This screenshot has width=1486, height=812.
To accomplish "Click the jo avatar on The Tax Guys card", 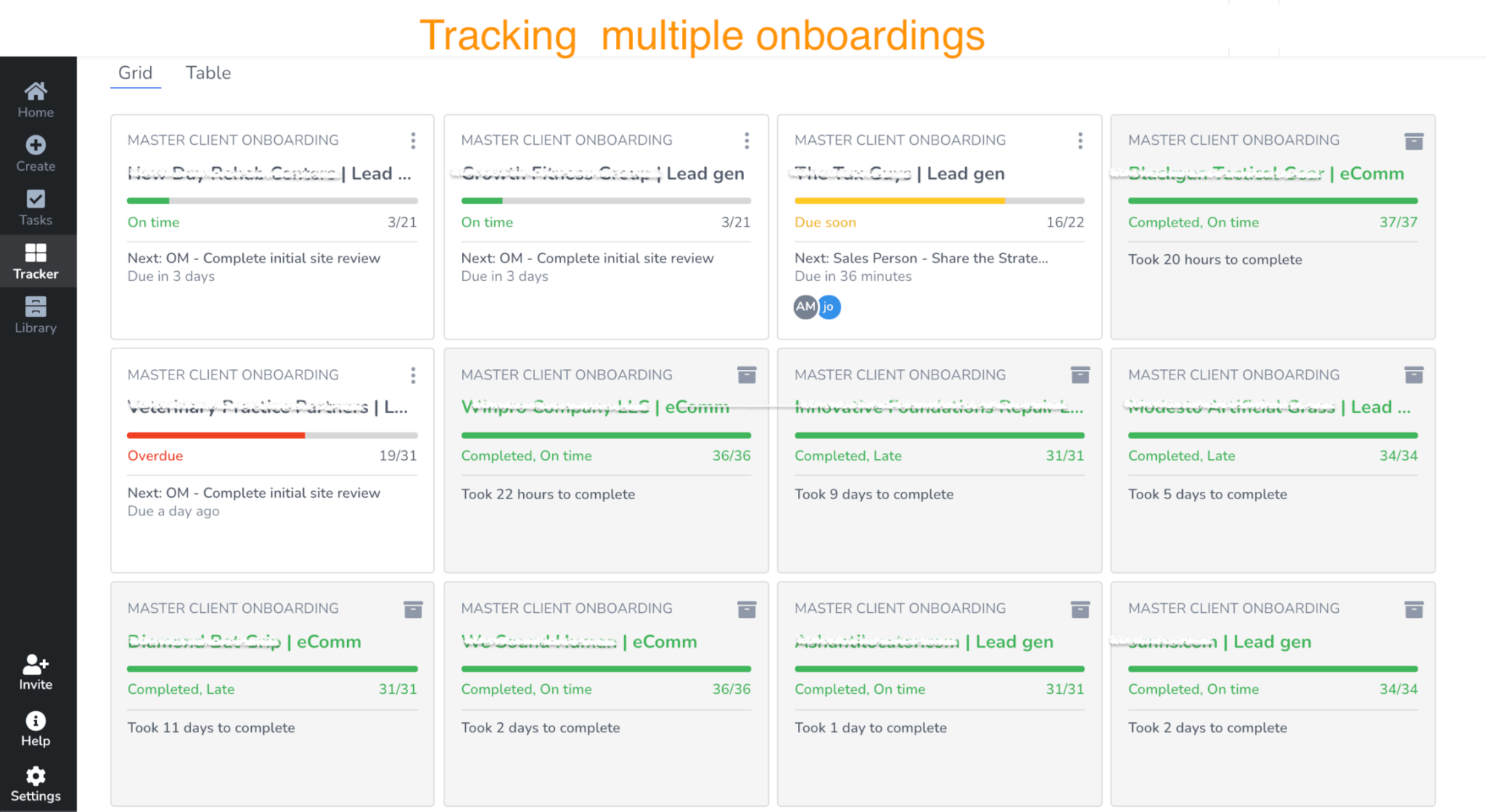I will (x=829, y=307).
